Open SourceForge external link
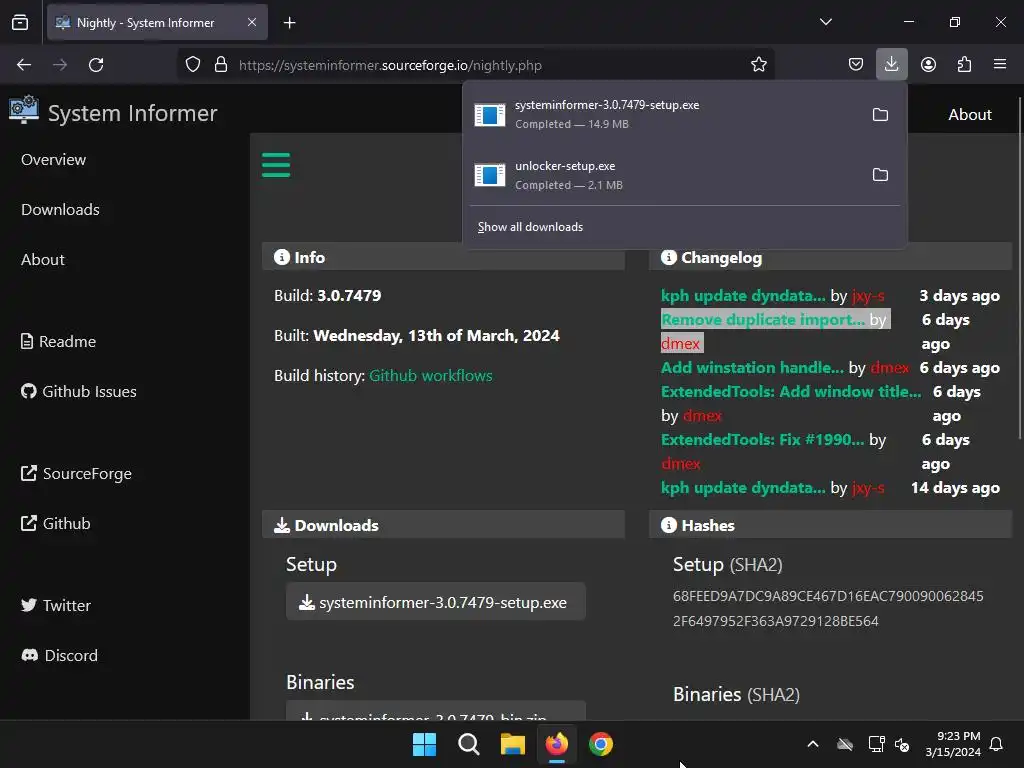Image resolution: width=1024 pixels, height=768 pixels. coord(76,473)
